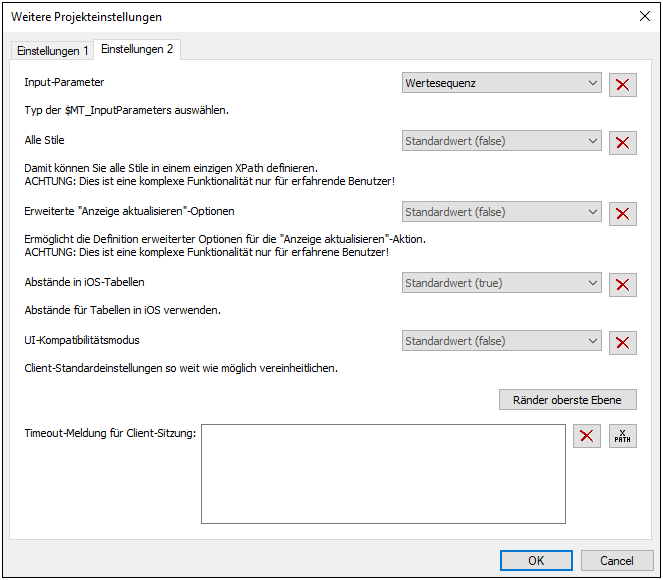Reset Erweiterte "Anzeige aktualisieren"-Optionen with red X
This screenshot has width=663, height=580.
coord(623,213)
